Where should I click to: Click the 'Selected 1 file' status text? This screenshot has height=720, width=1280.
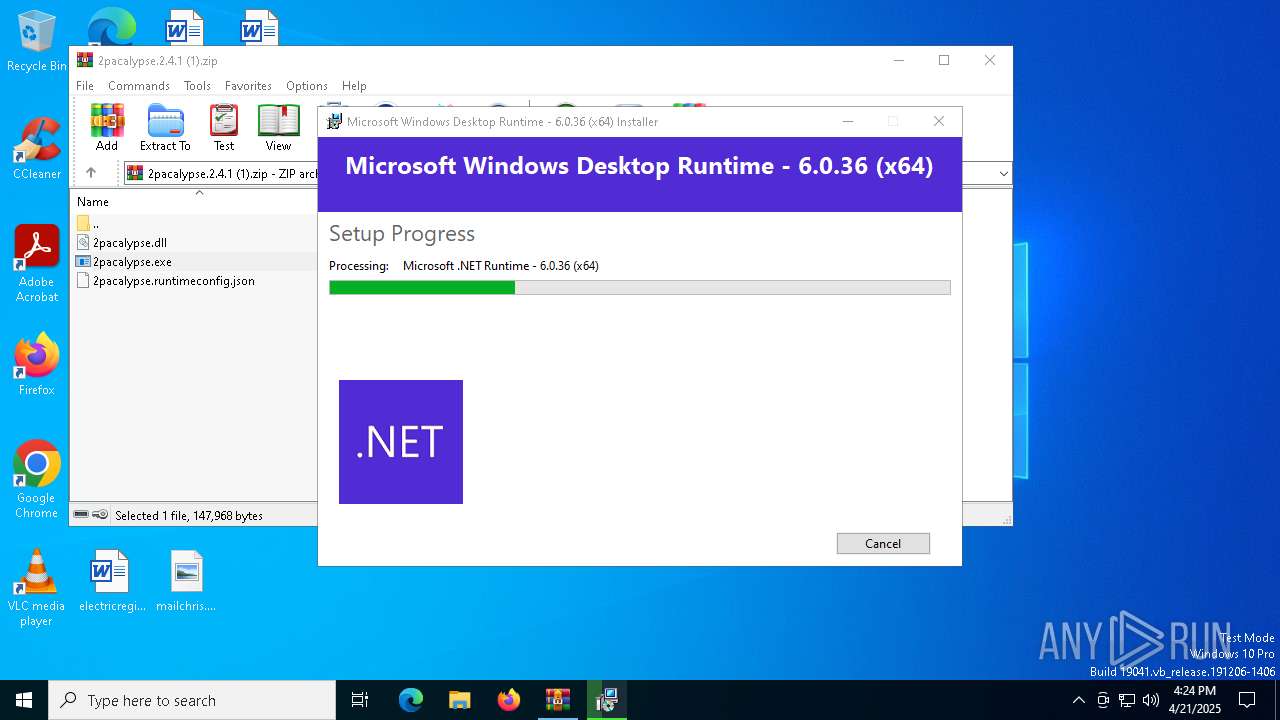click(189, 515)
